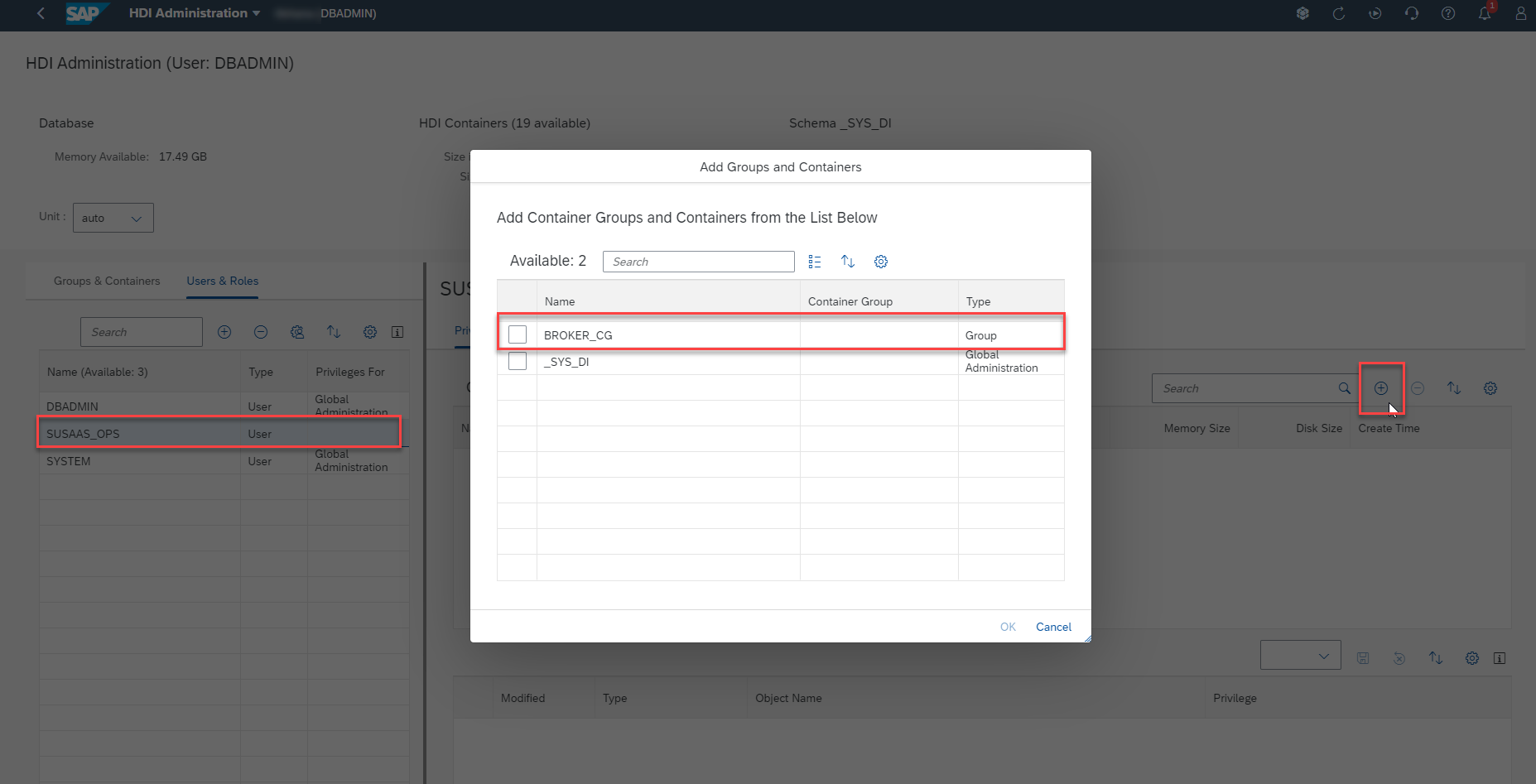This screenshot has height=784, width=1536.
Task: Click Create Time column header
Action: [x=1389, y=428]
